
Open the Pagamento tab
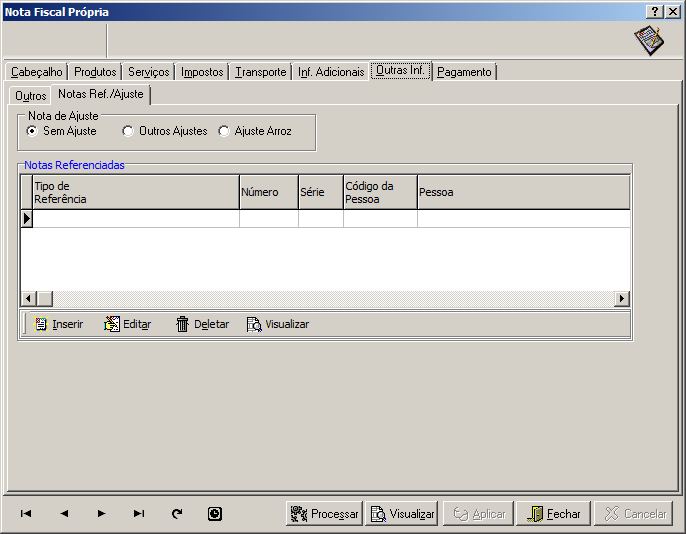(x=464, y=72)
